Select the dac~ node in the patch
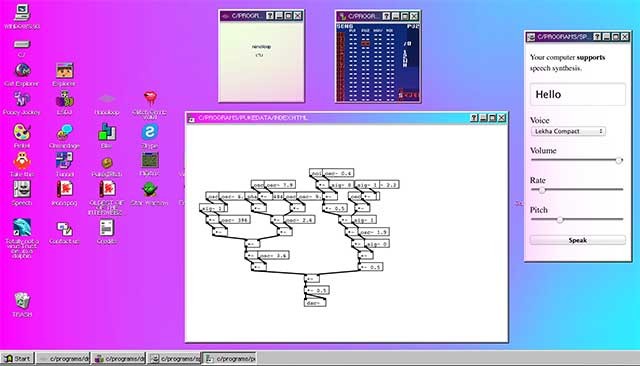This screenshot has width=640, height=366. pos(315,303)
